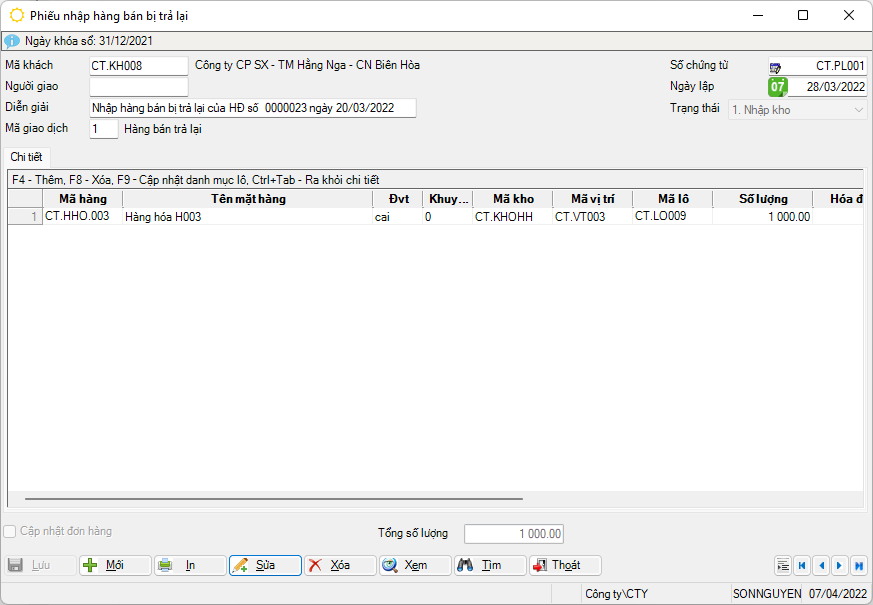873x605 pixels.
Task: Expand the Trạng thái dropdown
Action: point(859,110)
